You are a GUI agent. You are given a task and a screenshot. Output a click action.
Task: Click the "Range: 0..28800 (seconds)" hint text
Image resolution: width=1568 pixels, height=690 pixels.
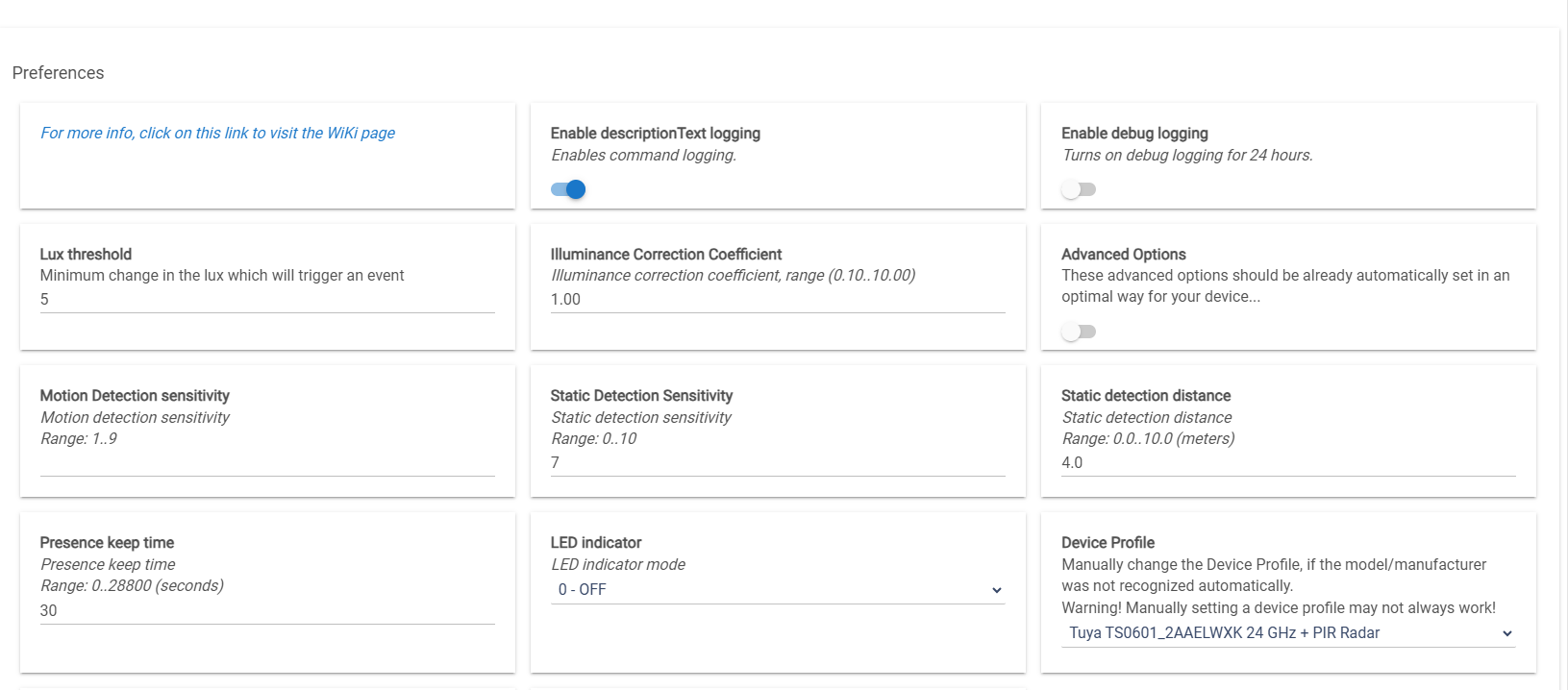click(132, 586)
